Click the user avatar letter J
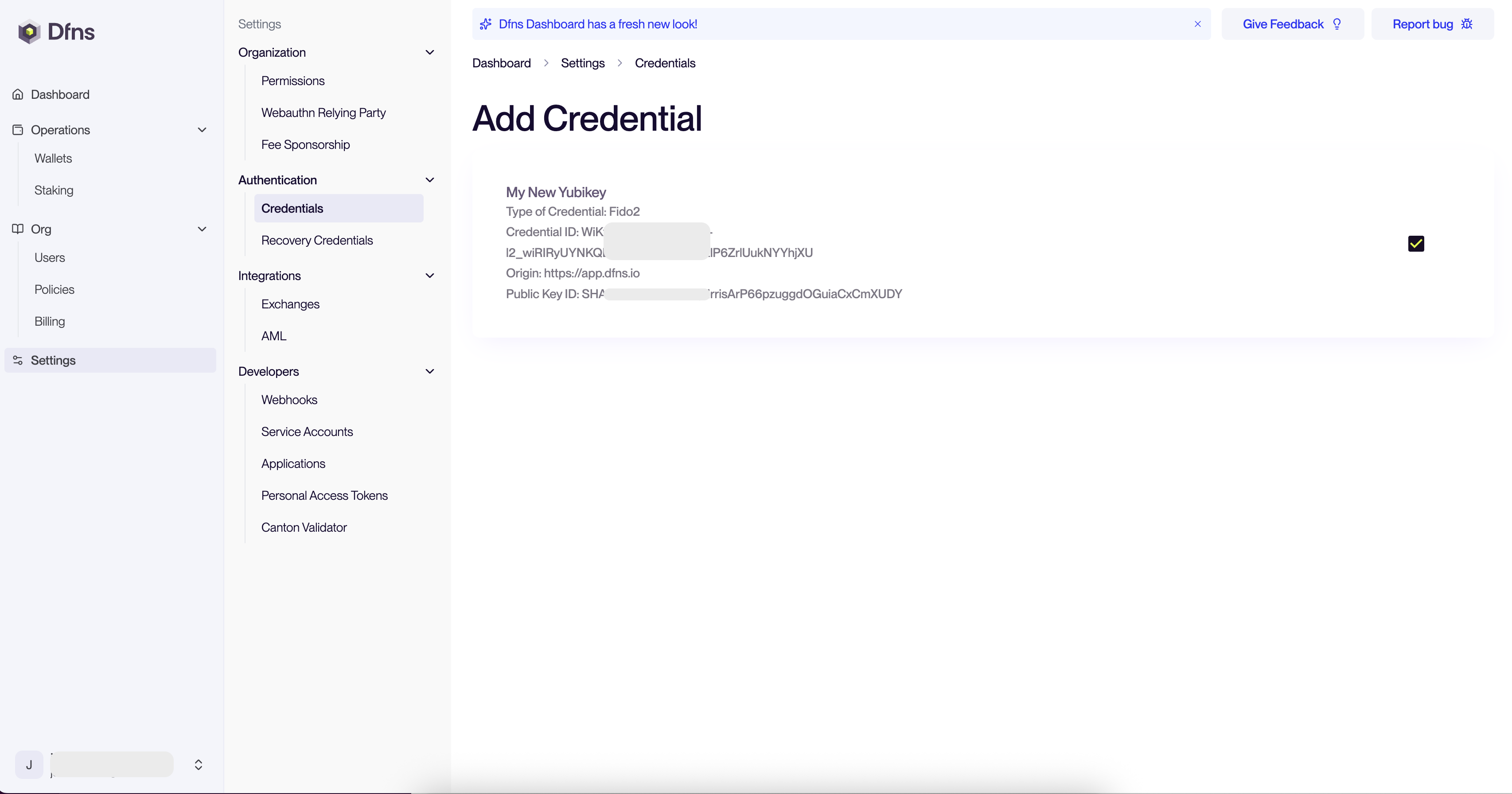 [29, 765]
